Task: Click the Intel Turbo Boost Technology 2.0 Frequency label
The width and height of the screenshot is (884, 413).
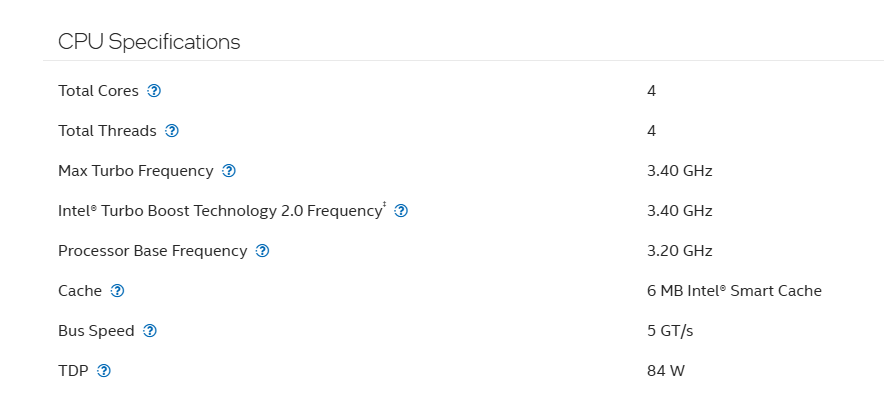Action: click(220, 211)
